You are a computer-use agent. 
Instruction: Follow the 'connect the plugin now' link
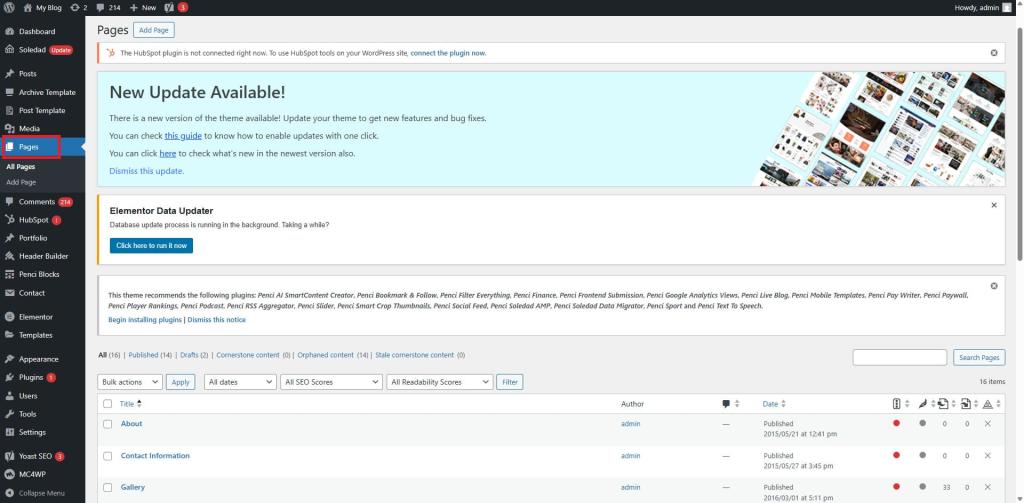448,53
